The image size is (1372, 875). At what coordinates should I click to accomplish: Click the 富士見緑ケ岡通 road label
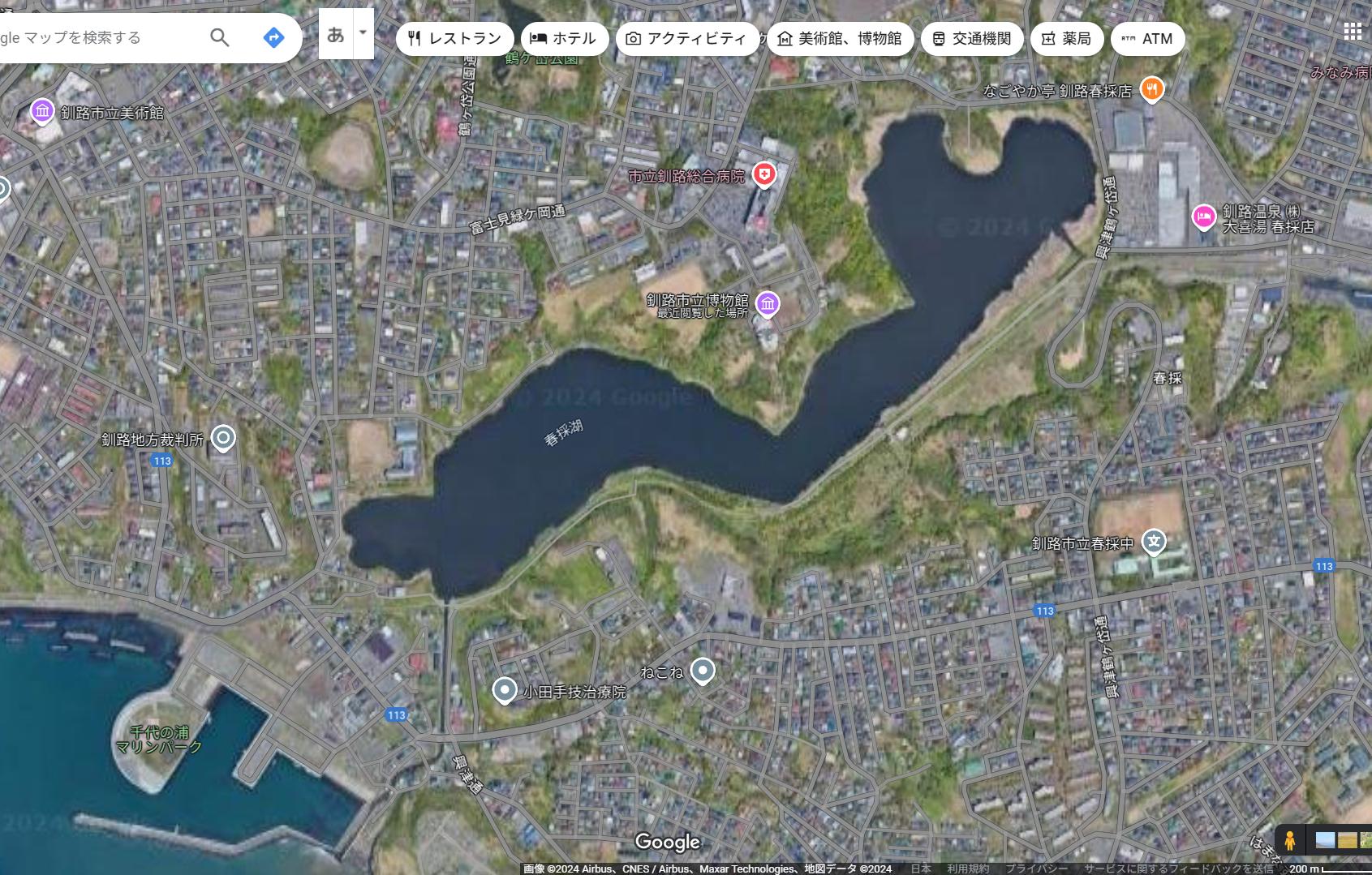point(518,220)
